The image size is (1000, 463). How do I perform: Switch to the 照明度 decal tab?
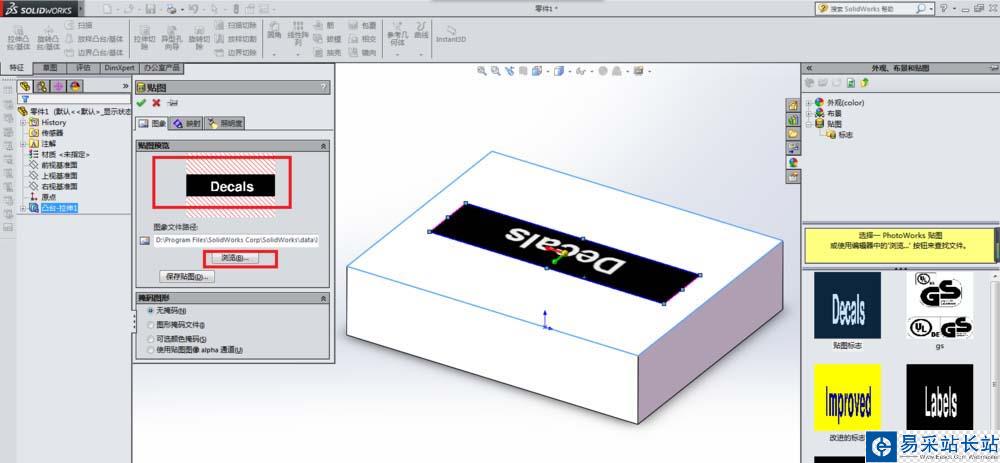[x=225, y=124]
